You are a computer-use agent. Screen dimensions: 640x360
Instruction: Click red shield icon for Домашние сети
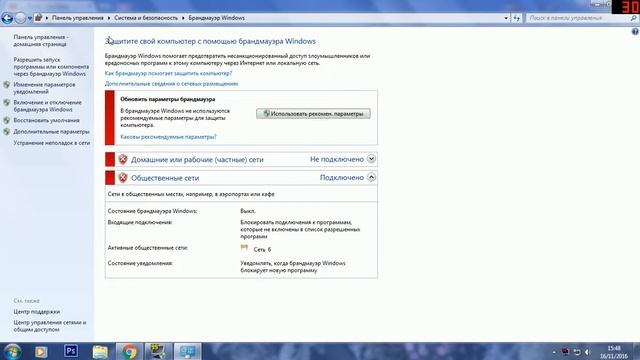click(123, 159)
